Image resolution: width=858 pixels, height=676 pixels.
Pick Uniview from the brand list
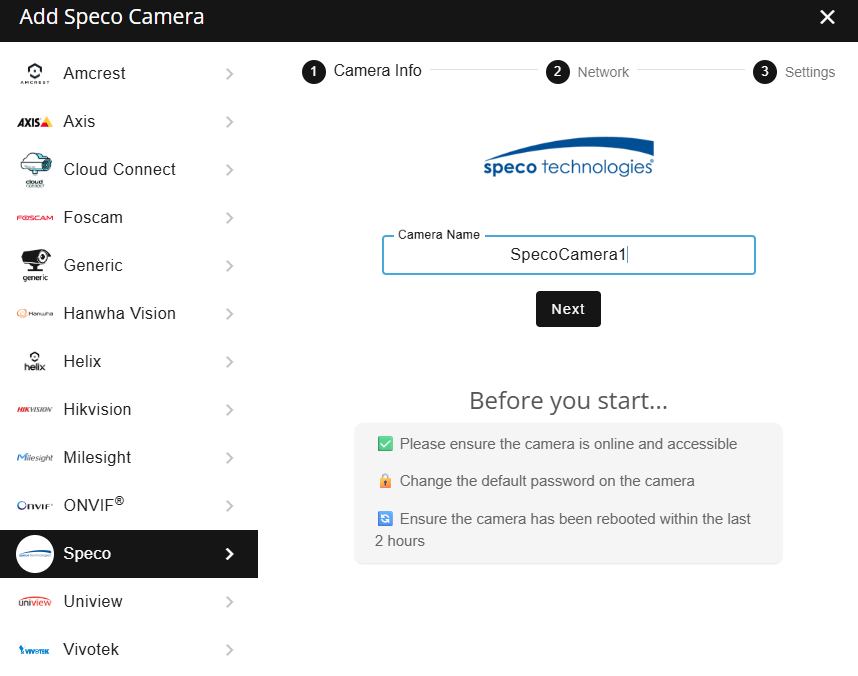pyautogui.click(x=129, y=602)
